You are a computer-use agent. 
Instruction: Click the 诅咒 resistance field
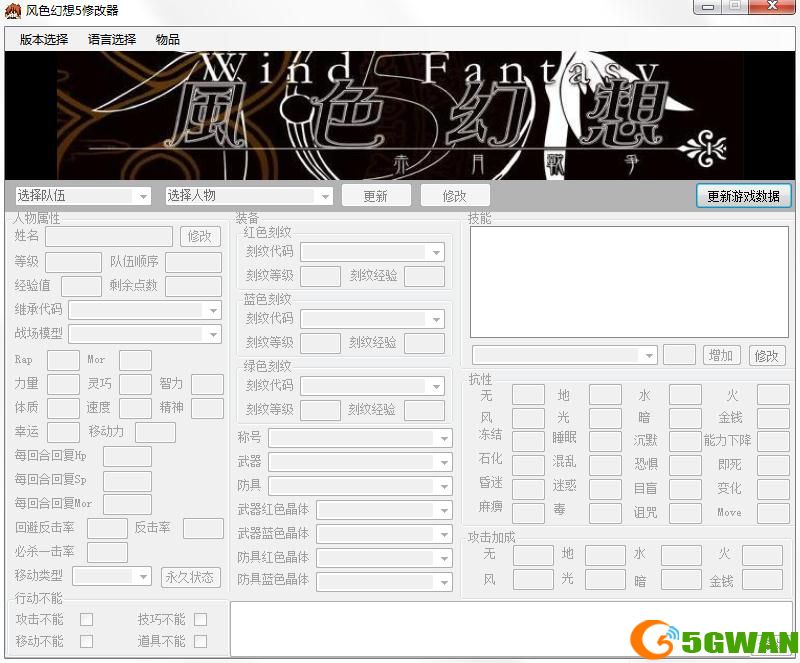[685, 513]
